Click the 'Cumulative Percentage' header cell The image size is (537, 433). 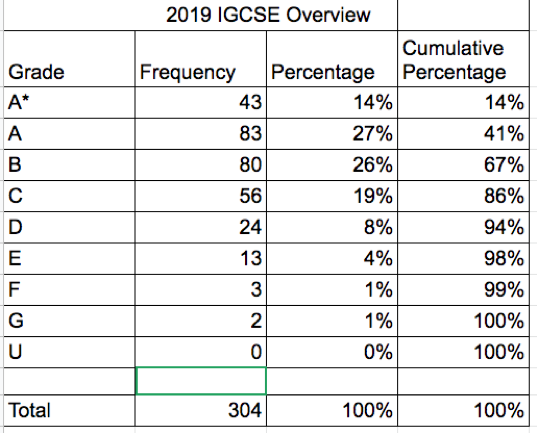[463, 59]
